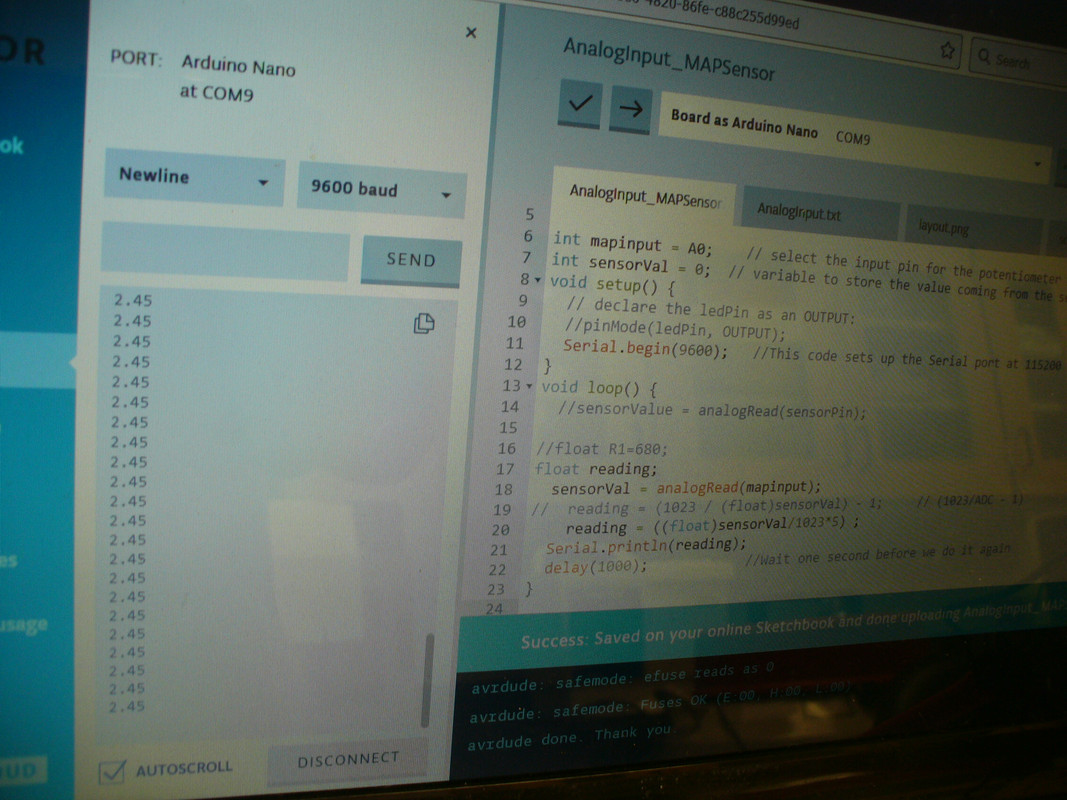Collapse the void loop fold arrow
1067x800 pixels.
click(x=529, y=386)
